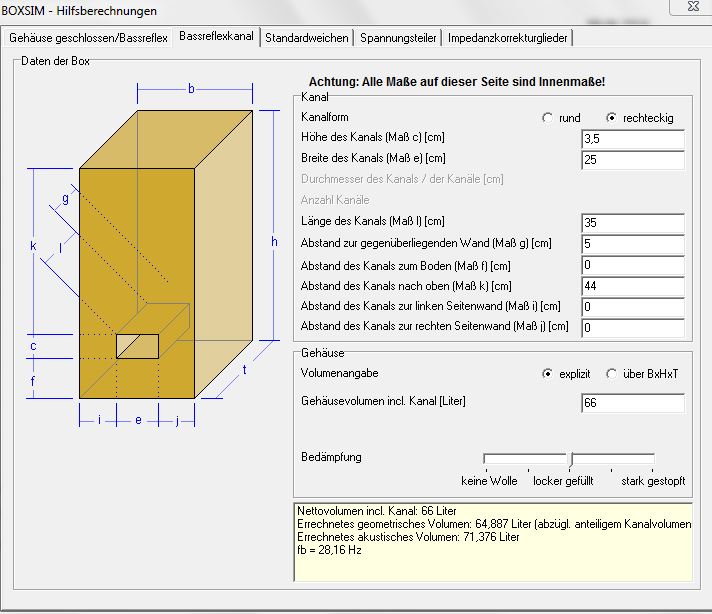712x614 pixels.
Task: Open the Standardweichen tab
Action: [x=307, y=38]
